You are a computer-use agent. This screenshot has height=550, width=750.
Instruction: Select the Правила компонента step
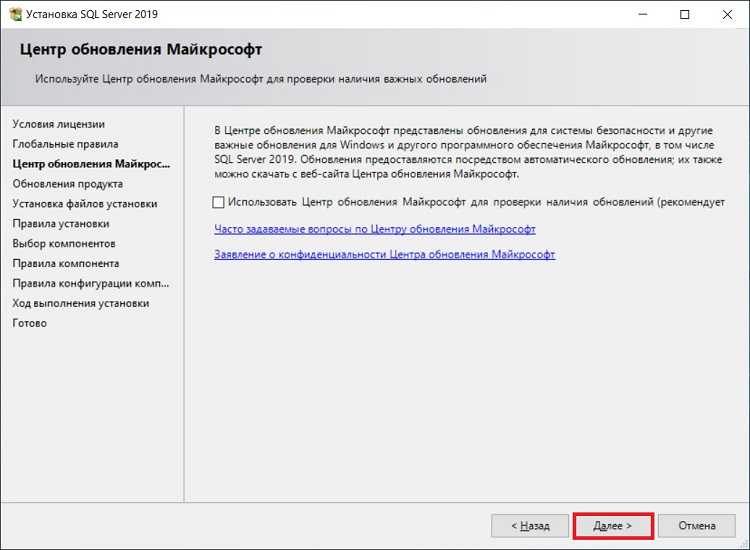click(66, 264)
